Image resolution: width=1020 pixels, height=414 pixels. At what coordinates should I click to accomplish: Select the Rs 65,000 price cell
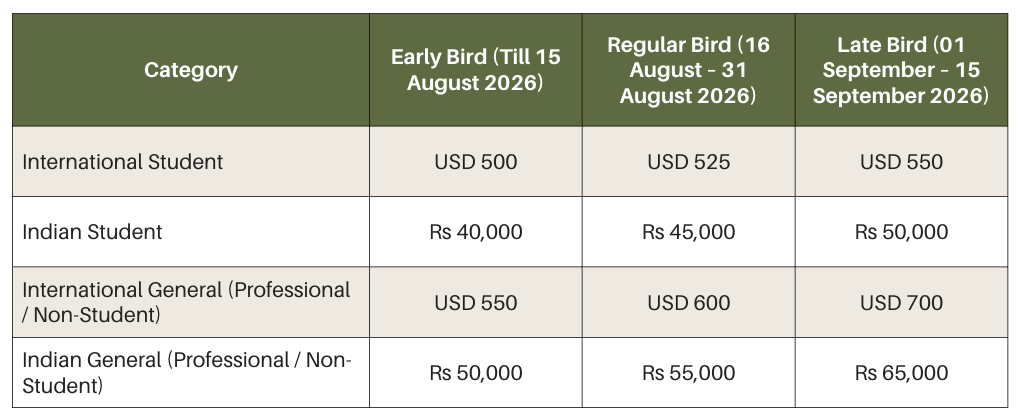pos(901,372)
